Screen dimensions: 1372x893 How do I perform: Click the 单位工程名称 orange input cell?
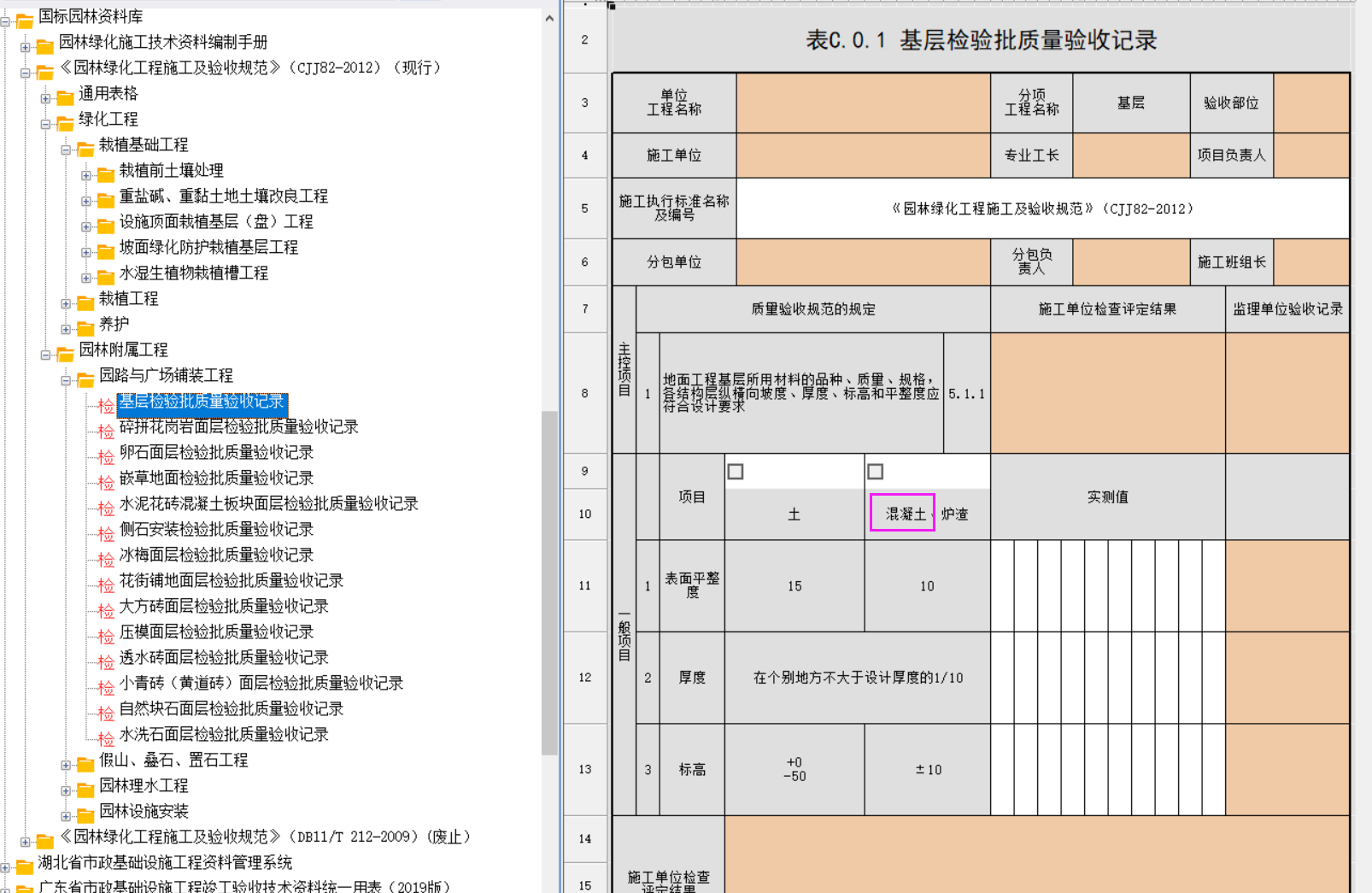click(863, 103)
